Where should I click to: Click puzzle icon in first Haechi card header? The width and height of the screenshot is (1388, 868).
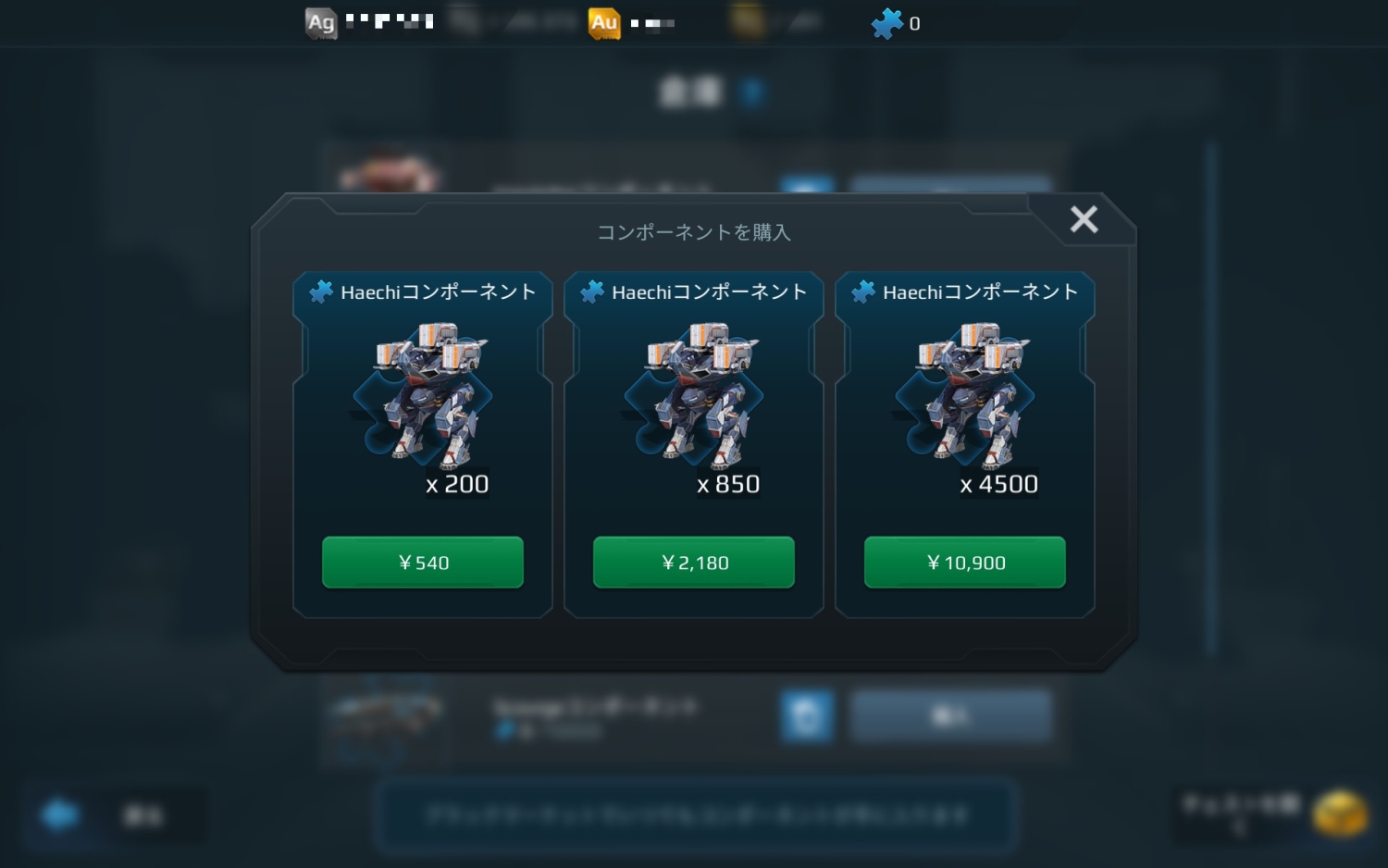321,291
